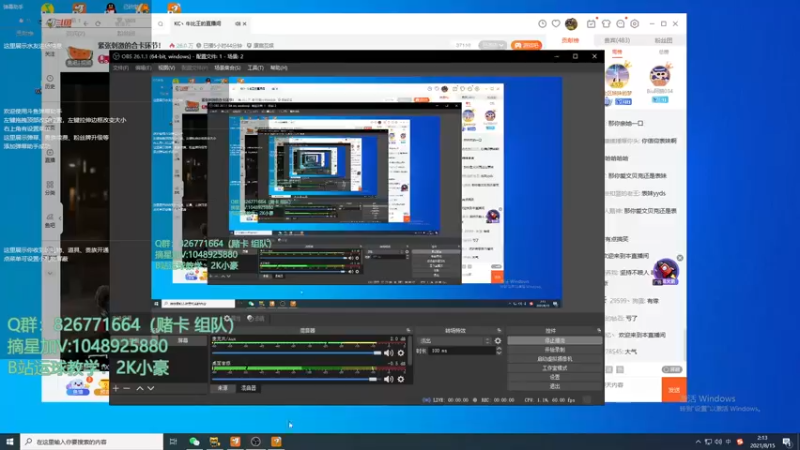Increase transition duration with the stepper arrows

498,349
